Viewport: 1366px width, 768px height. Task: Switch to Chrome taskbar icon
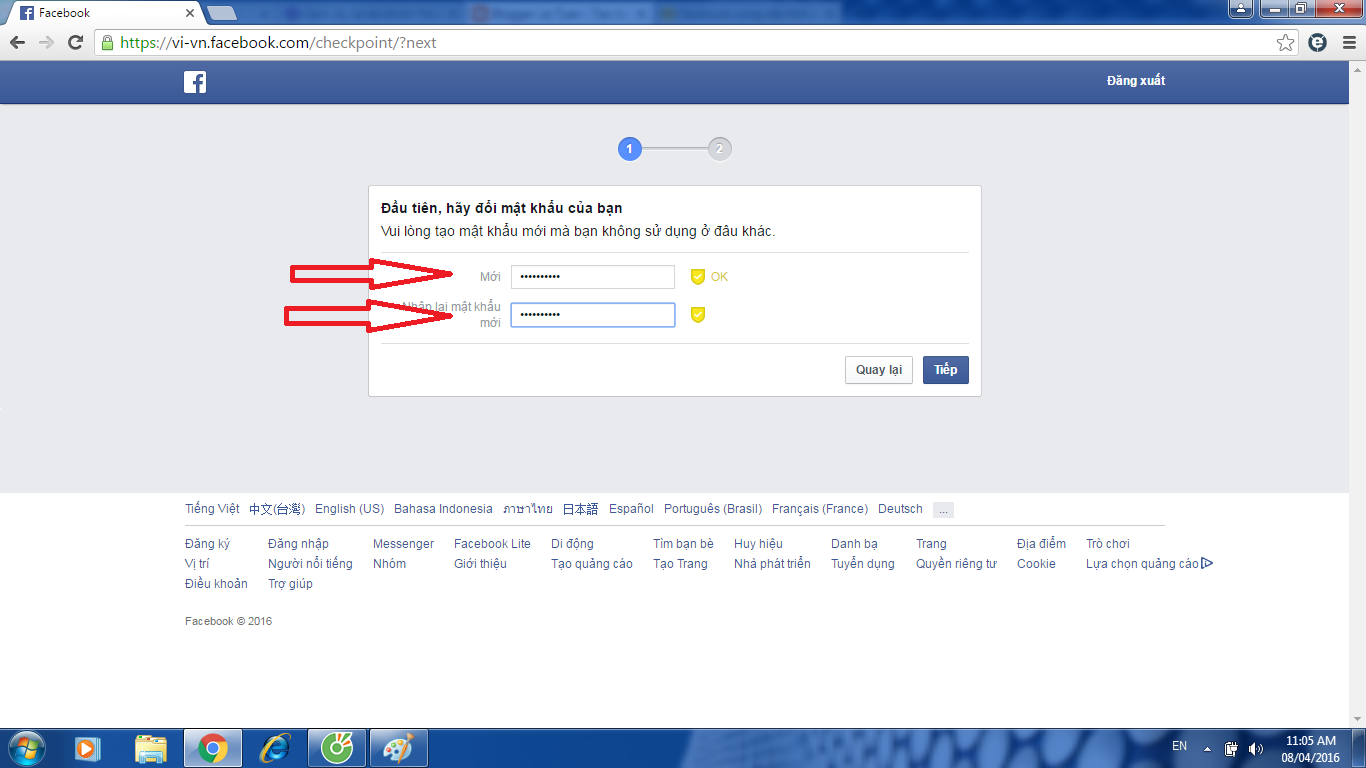pyautogui.click(x=212, y=748)
